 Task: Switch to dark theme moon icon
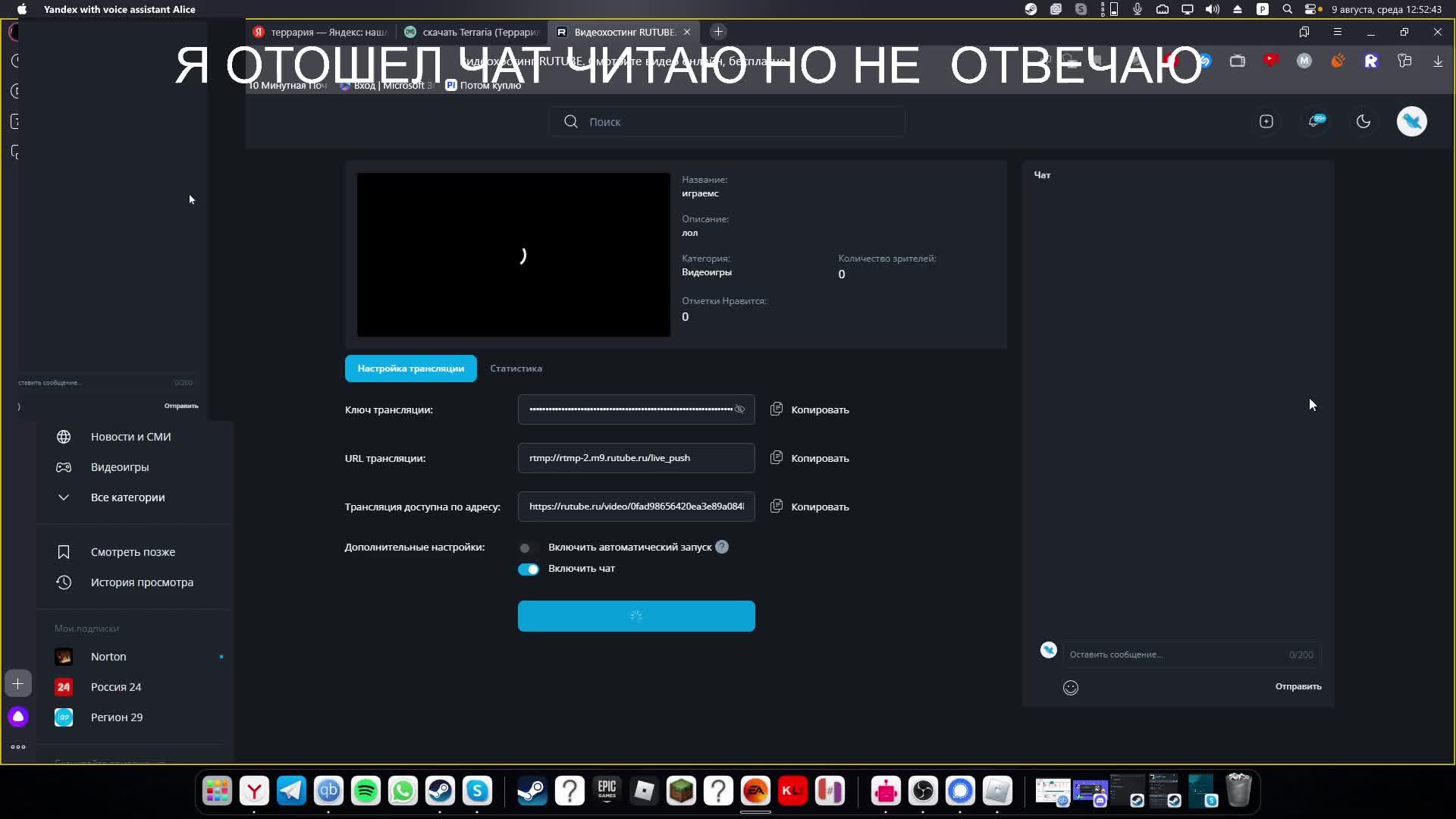click(x=1363, y=121)
